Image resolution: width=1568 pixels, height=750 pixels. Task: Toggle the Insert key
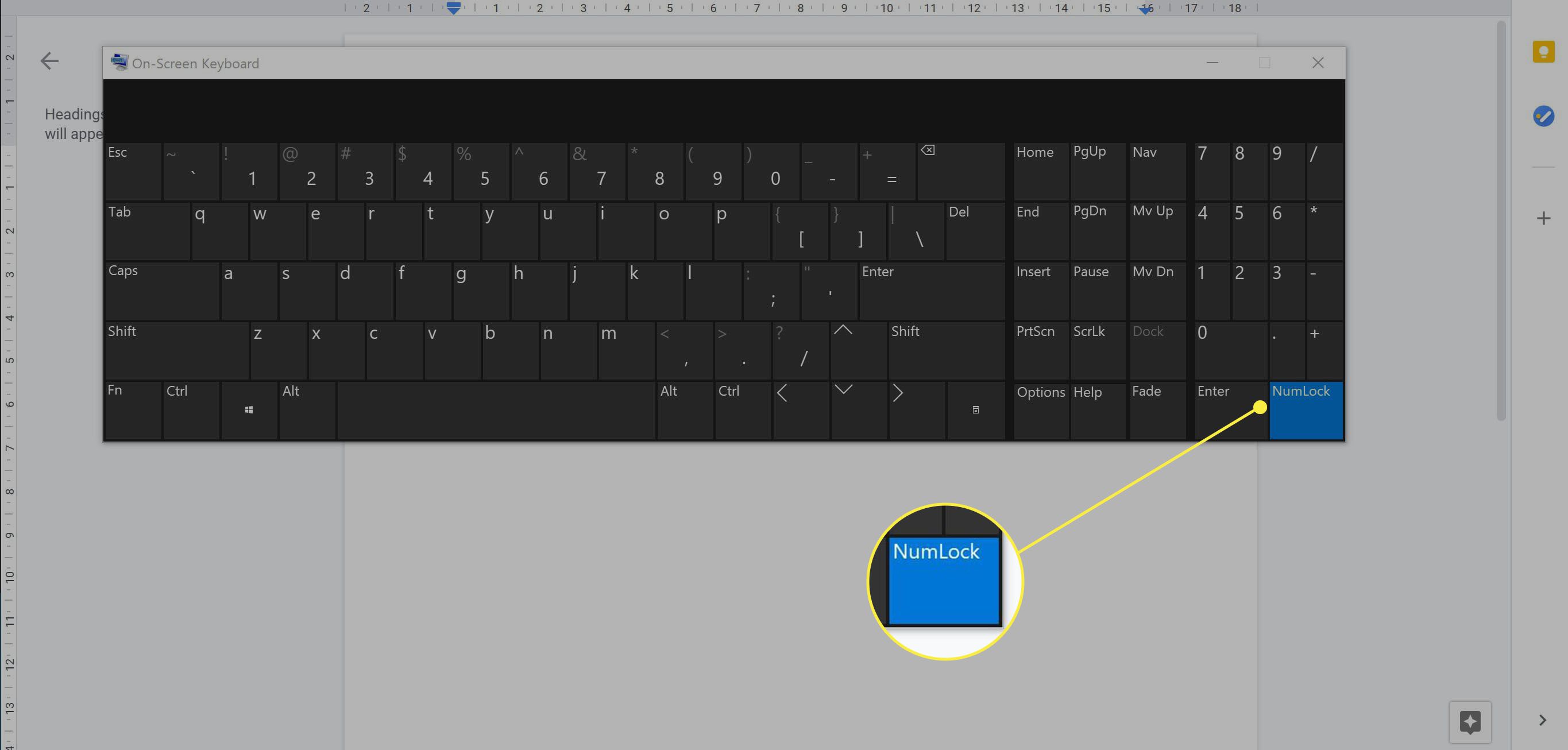click(x=1041, y=291)
